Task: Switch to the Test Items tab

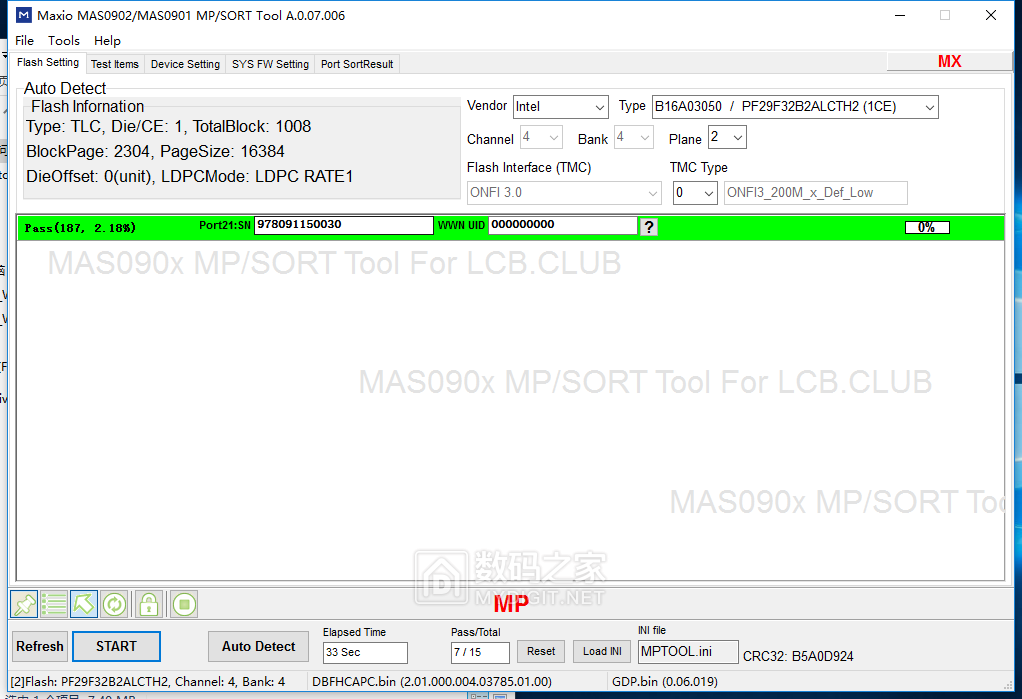Action: (115, 64)
